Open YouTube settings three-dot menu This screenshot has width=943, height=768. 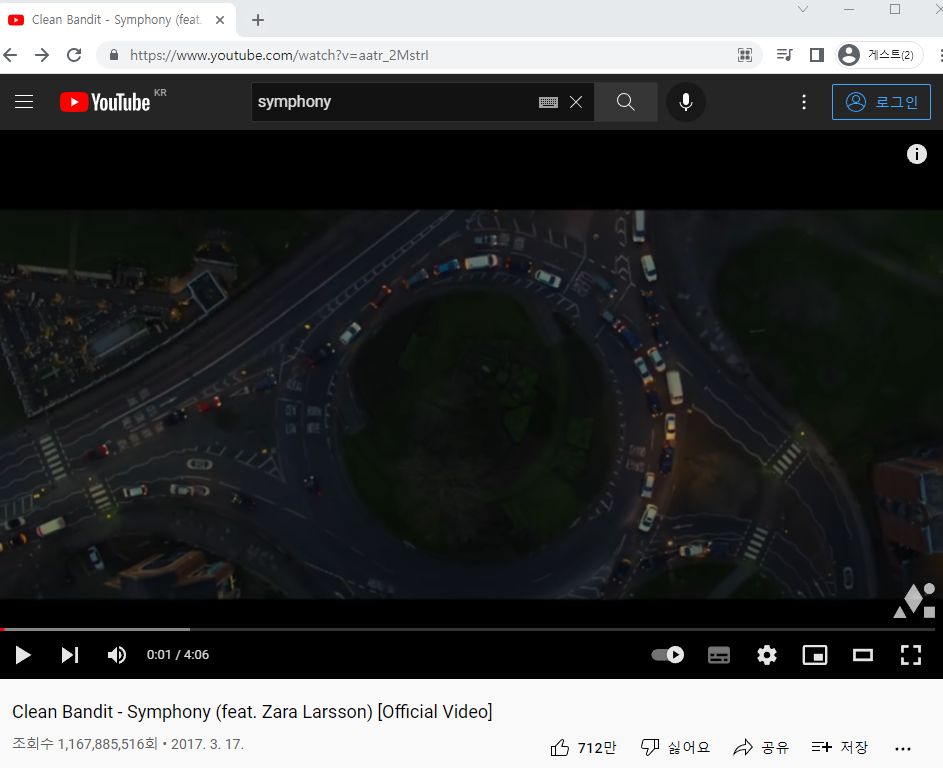coord(804,102)
